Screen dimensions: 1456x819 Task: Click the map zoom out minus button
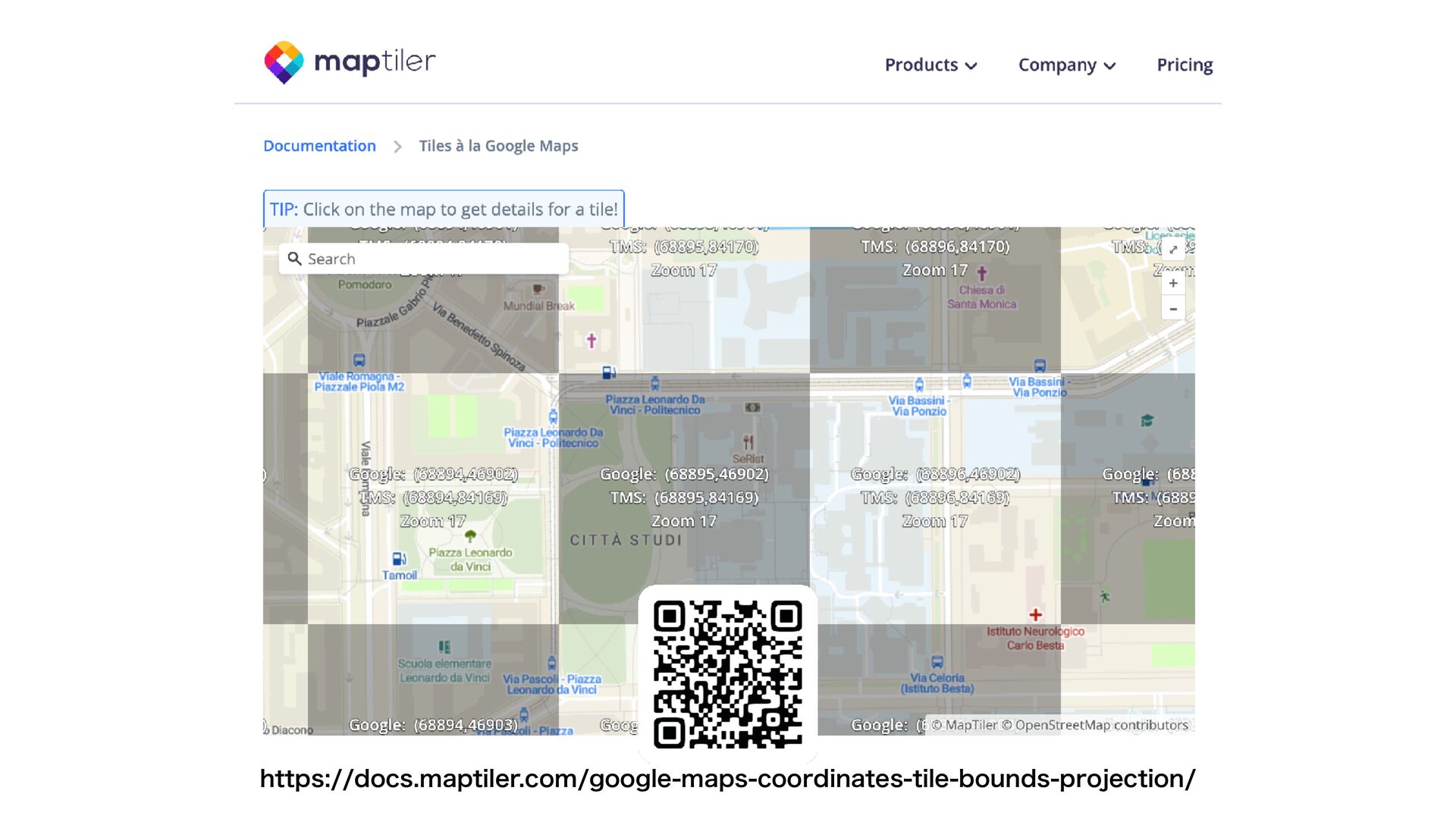[x=1173, y=309]
